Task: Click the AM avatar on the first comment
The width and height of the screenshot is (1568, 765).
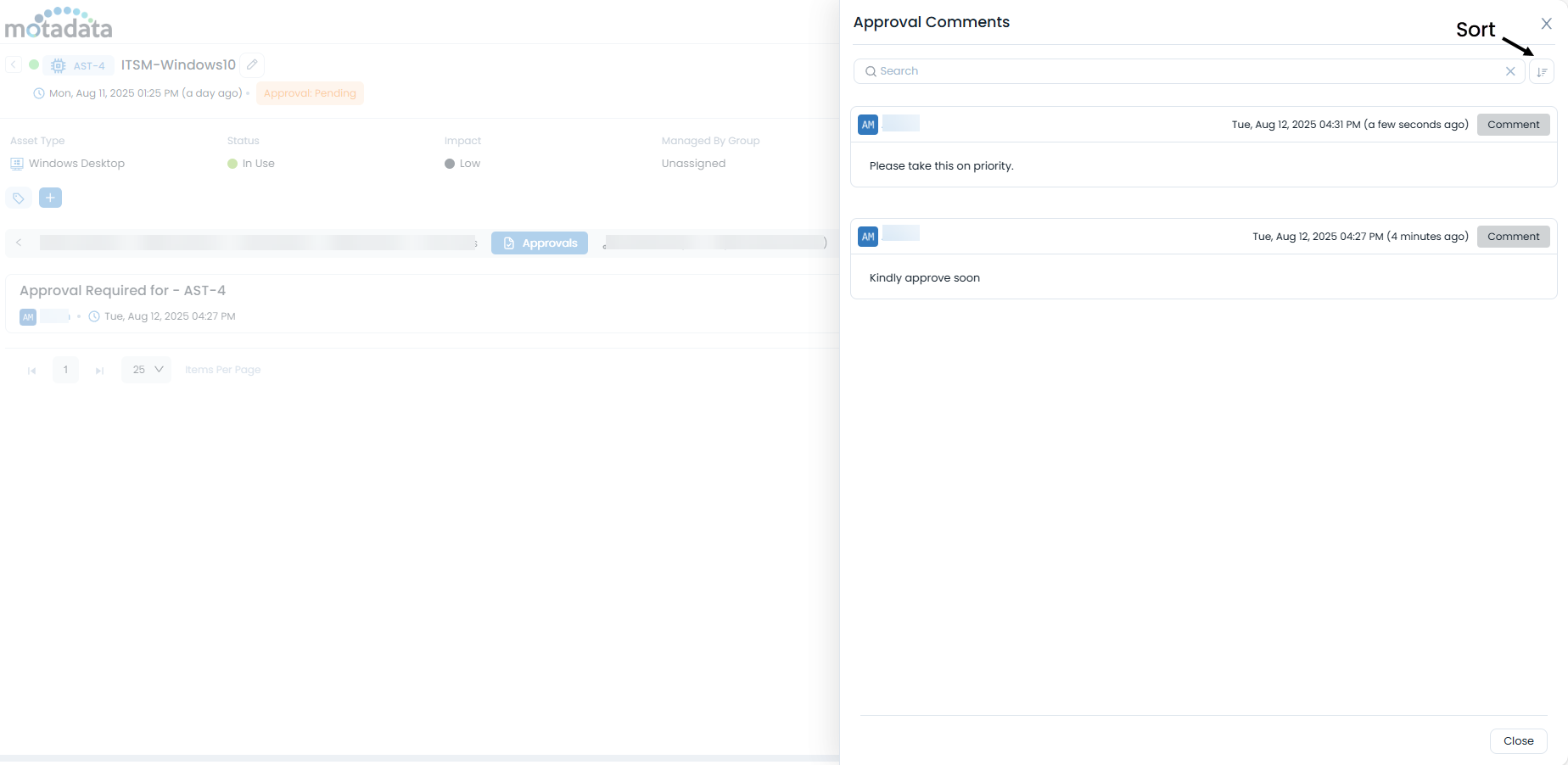Action: (867, 124)
